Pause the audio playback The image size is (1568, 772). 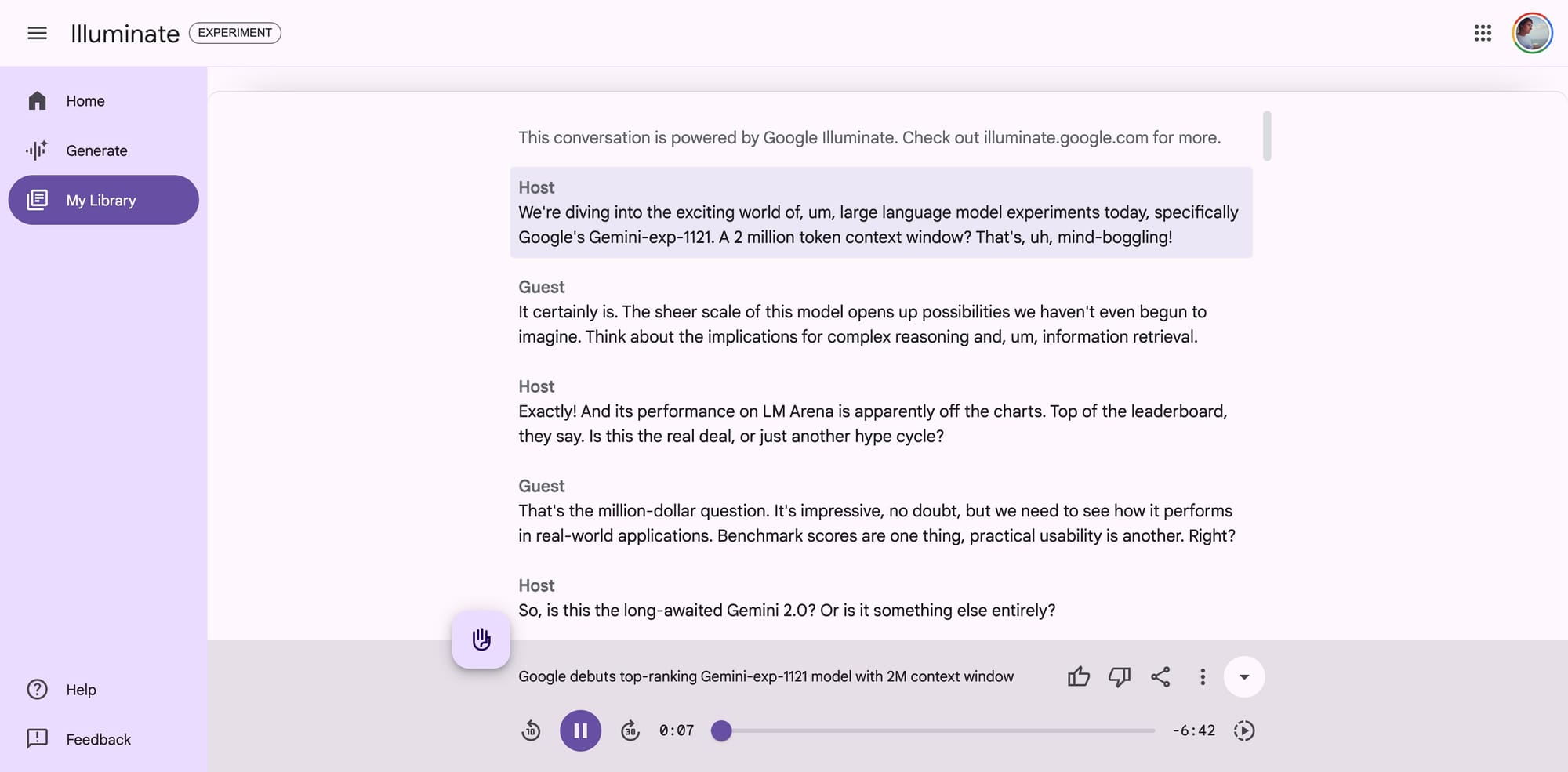pos(580,730)
